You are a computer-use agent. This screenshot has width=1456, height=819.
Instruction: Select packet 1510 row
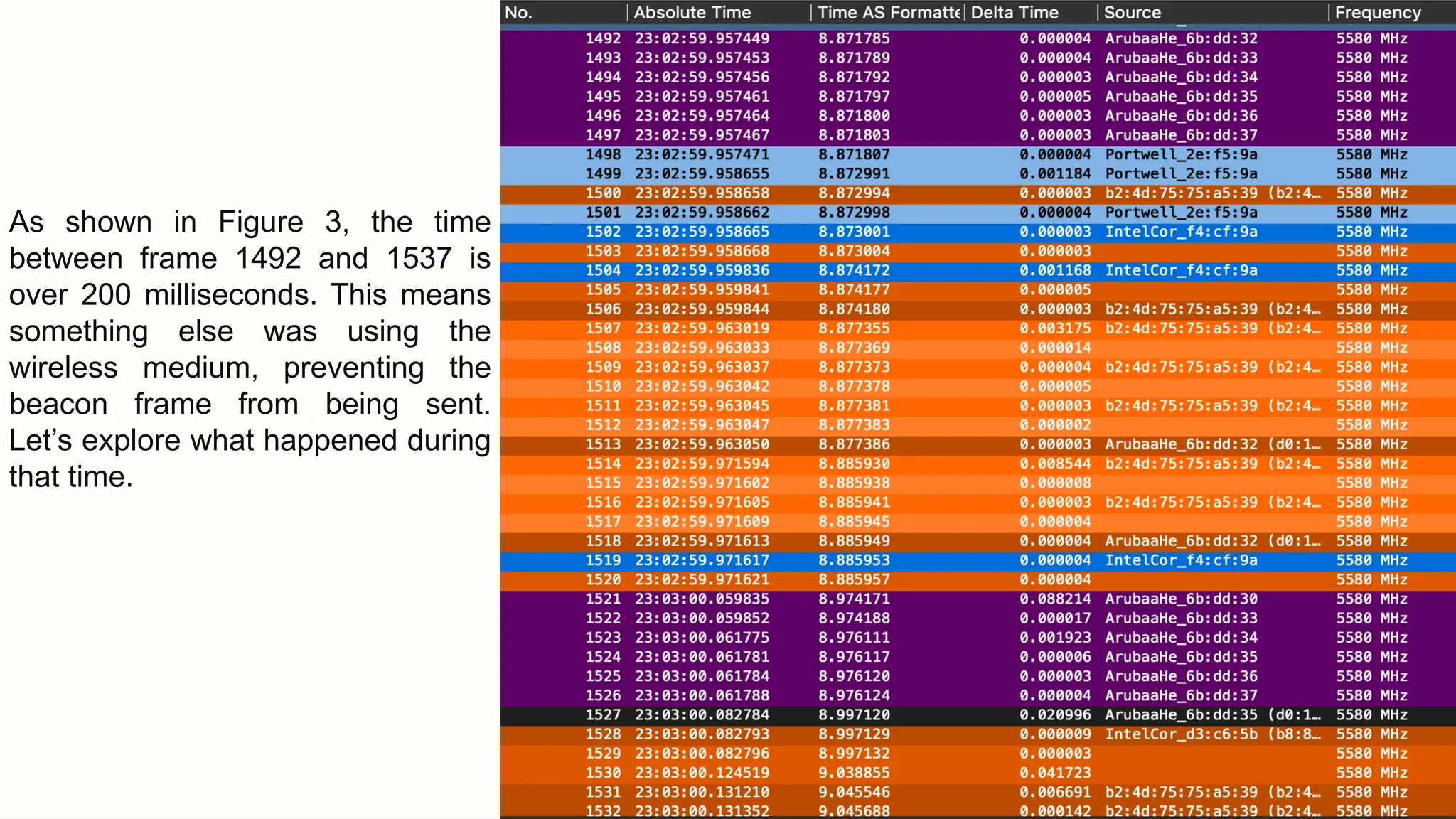point(978,386)
